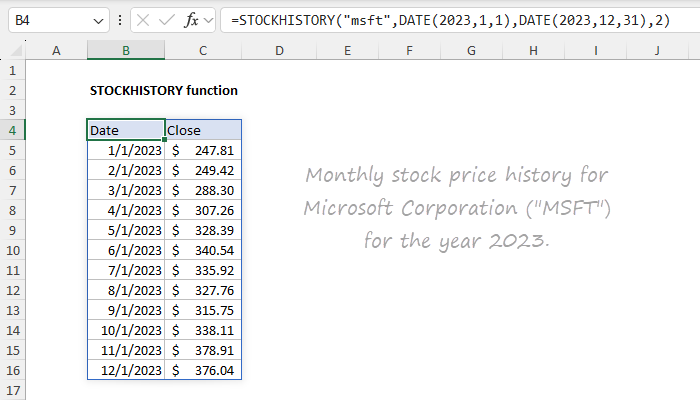This screenshot has height=400, width=700.
Task: Select the date cell 3/1/2023
Action: click(126, 191)
